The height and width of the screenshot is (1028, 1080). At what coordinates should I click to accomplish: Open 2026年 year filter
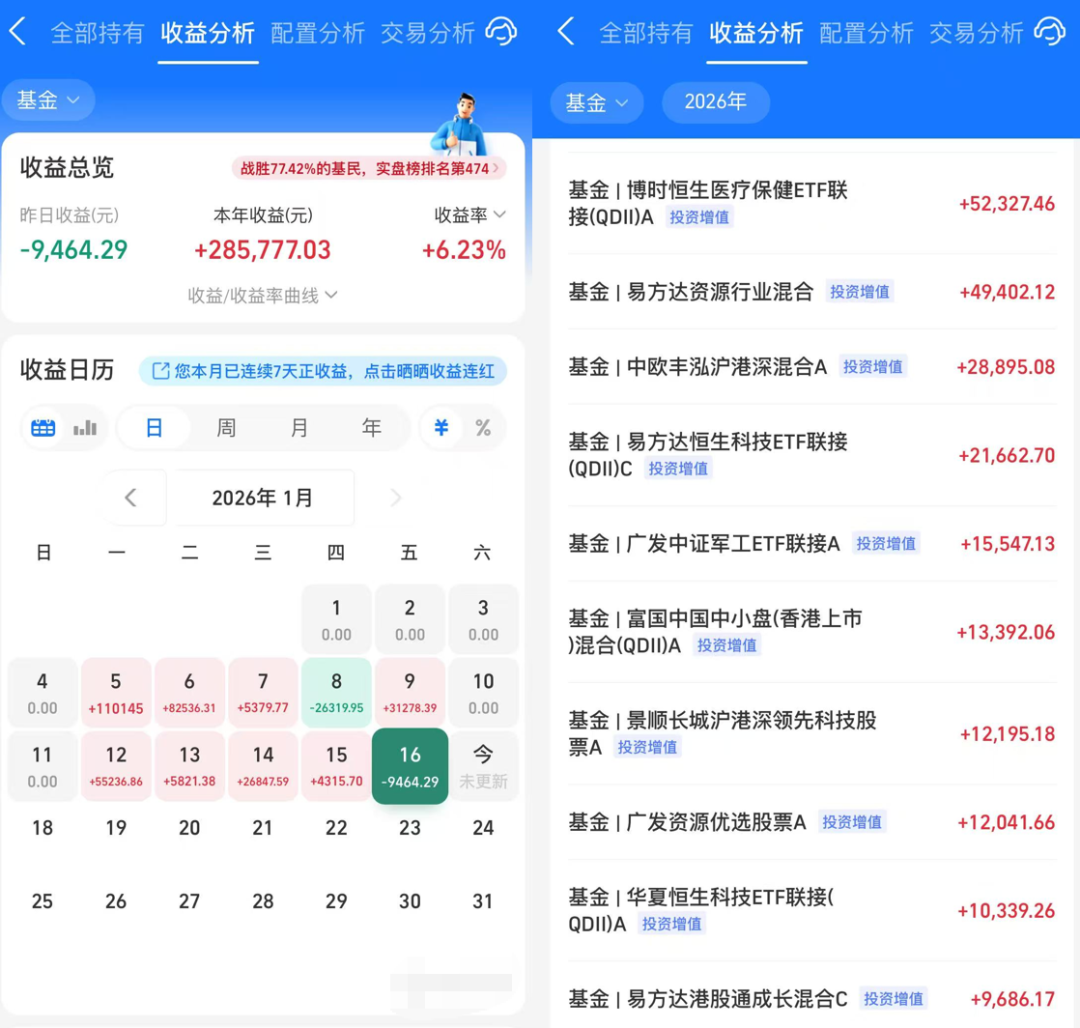pos(716,102)
